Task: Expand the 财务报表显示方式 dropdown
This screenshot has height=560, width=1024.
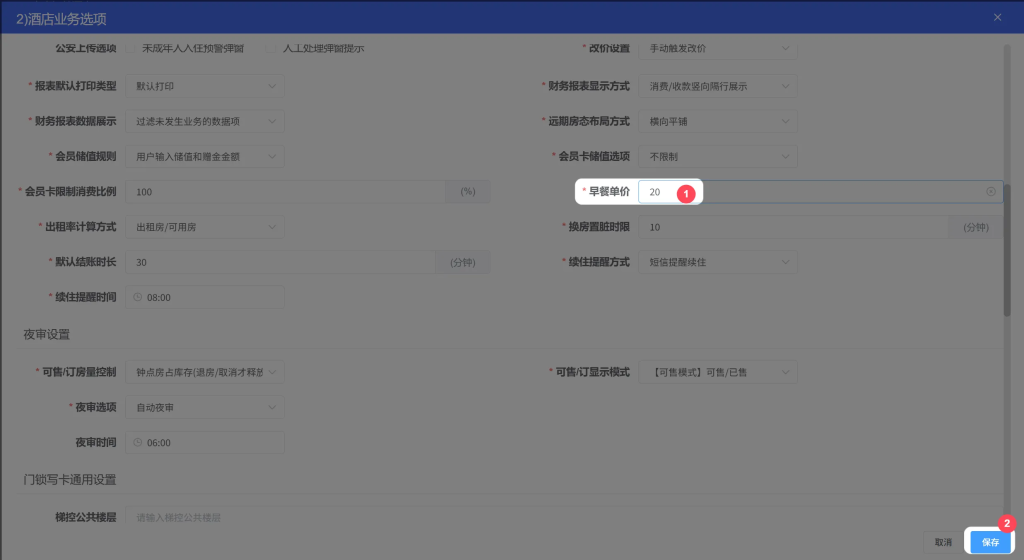Action: point(718,86)
